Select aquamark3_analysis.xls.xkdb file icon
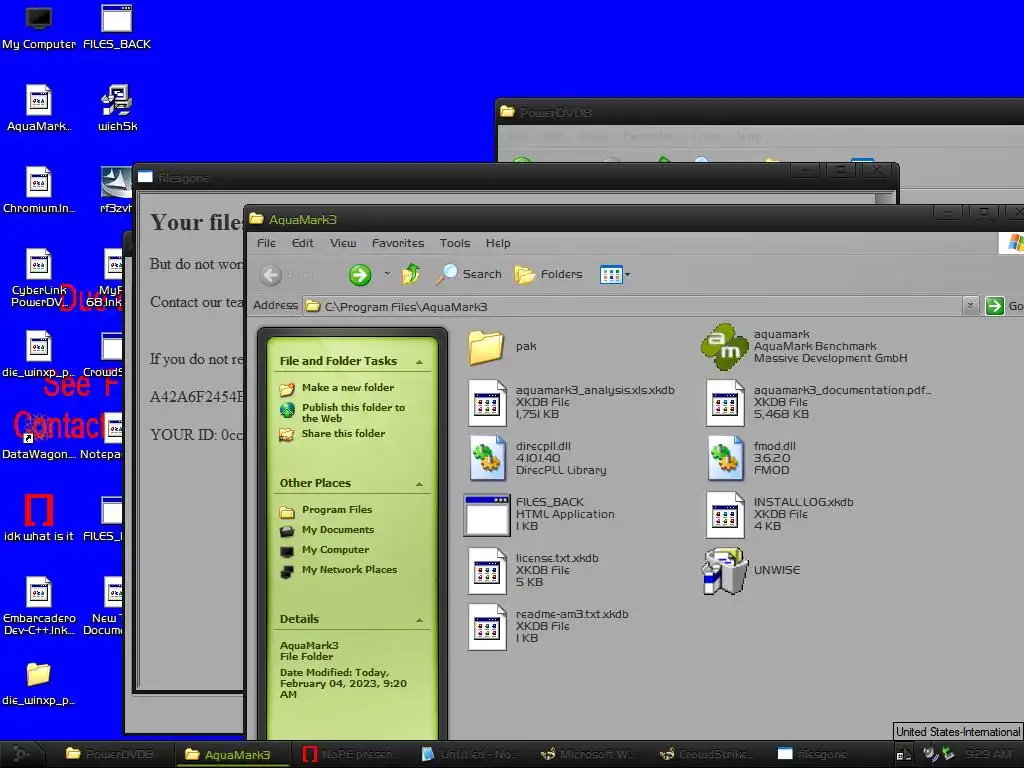The width and height of the screenshot is (1024, 768). pos(487,402)
